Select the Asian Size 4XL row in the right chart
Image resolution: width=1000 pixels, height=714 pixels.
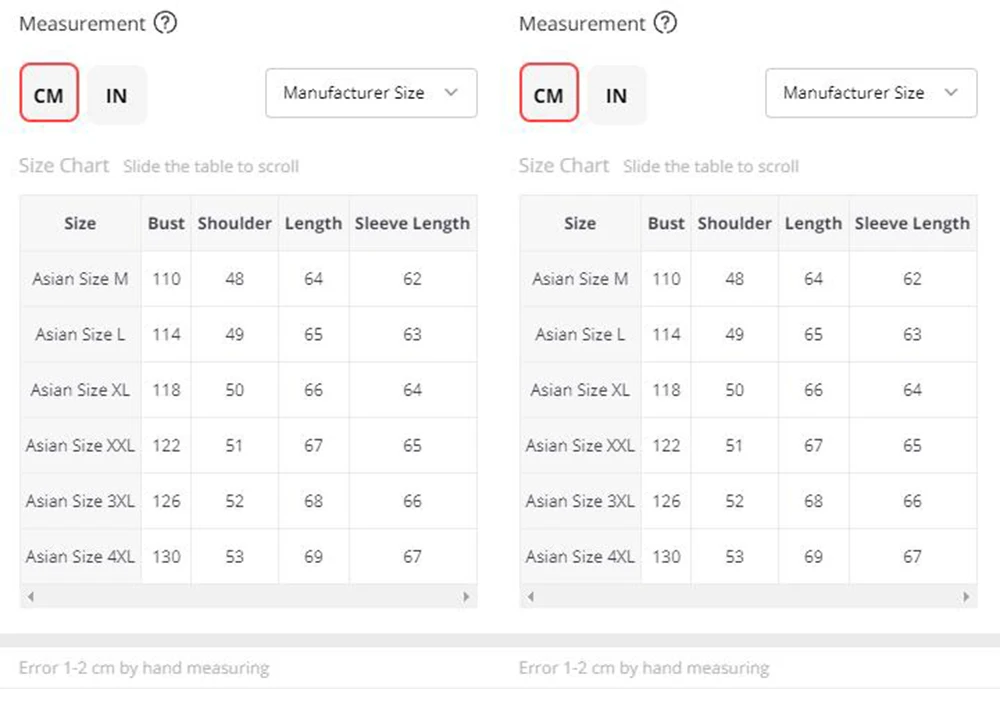pyautogui.click(x=580, y=557)
